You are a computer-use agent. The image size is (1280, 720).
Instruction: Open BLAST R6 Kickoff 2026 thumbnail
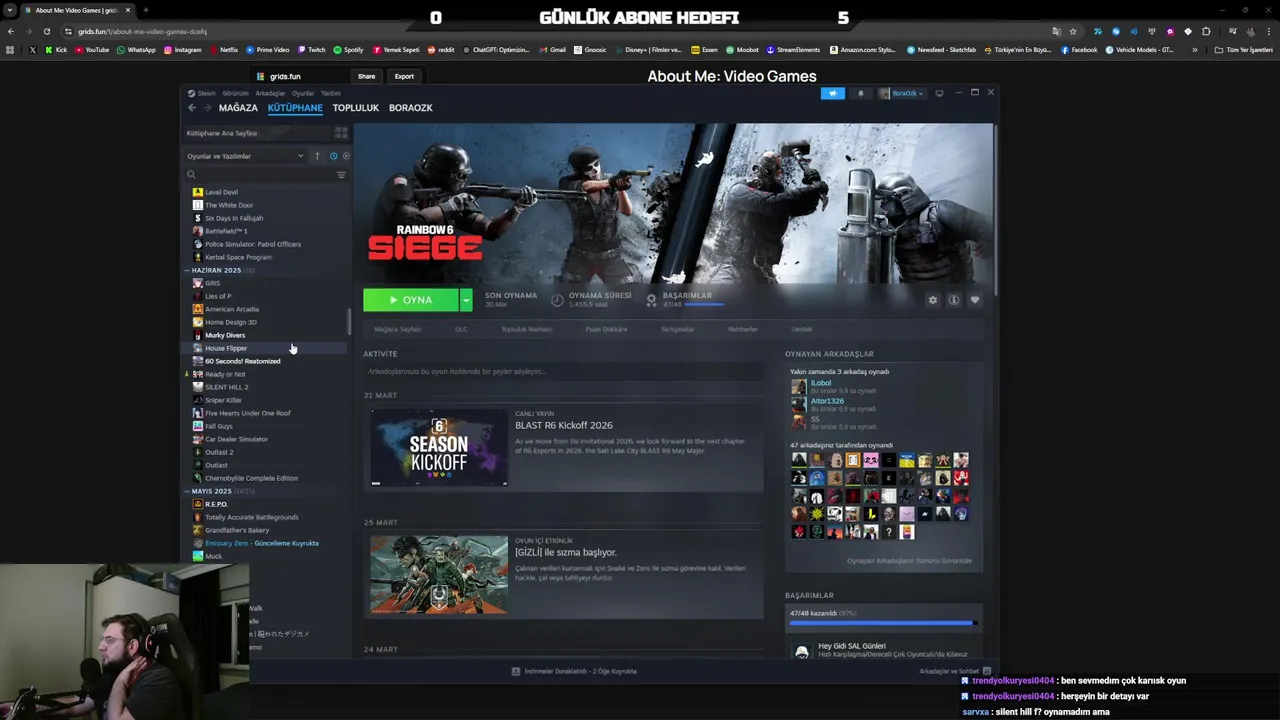(x=439, y=447)
